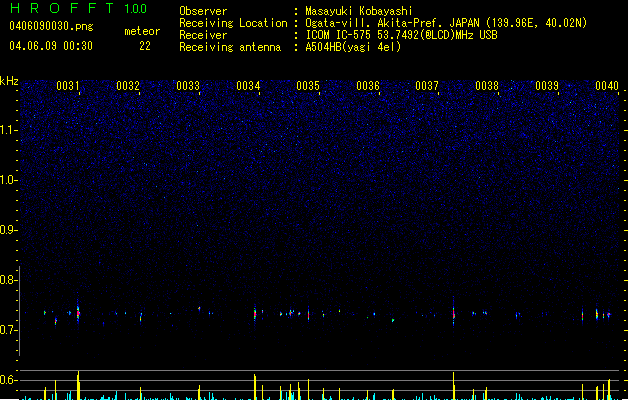Image resolution: width=629 pixels, height=400 pixels.
Task: Click the kHz axis unit label
Action: (9, 81)
